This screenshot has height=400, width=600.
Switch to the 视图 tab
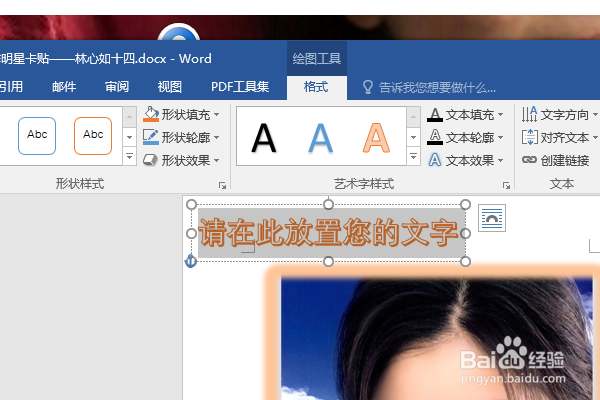pyautogui.click(x=170, y=87)
